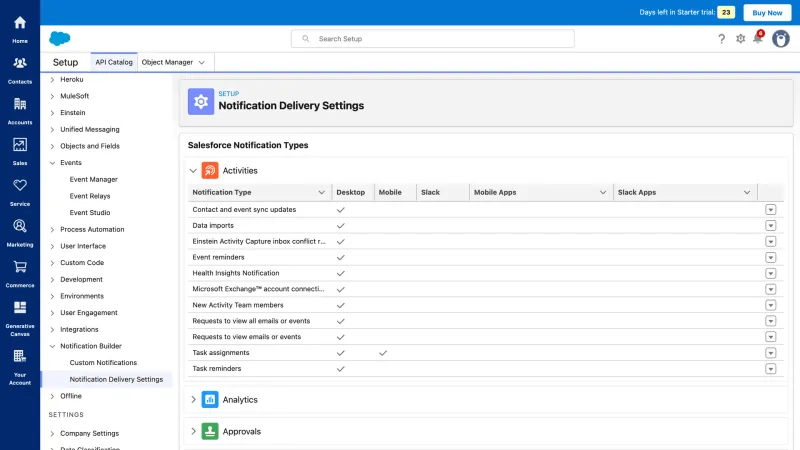Viewport: 800px width, 450px height.
Task: Click the Analytics category icon
Action: click(x=210, y=399)
